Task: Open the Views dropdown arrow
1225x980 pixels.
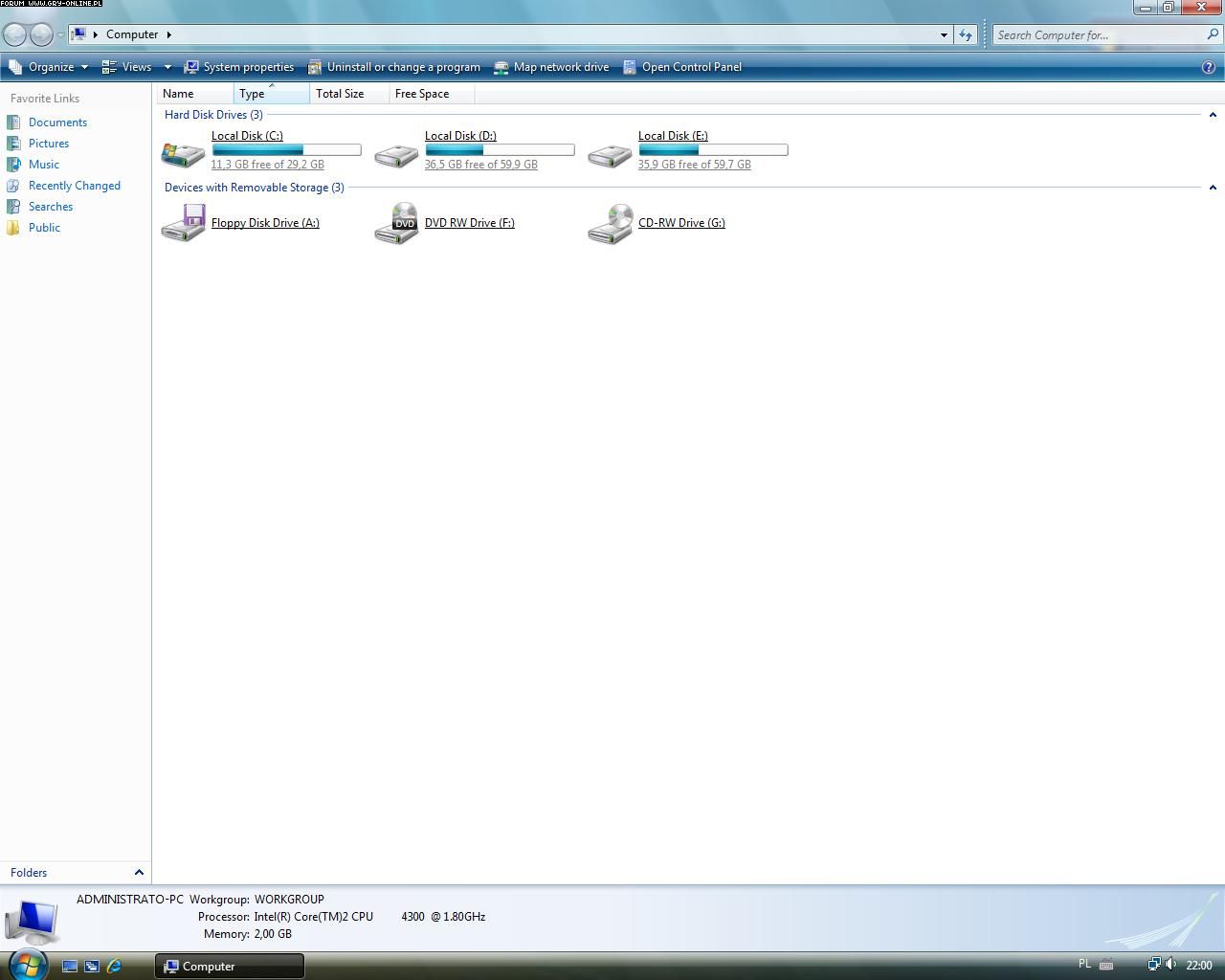Action: pyautogui.click(x=167, y=67)
